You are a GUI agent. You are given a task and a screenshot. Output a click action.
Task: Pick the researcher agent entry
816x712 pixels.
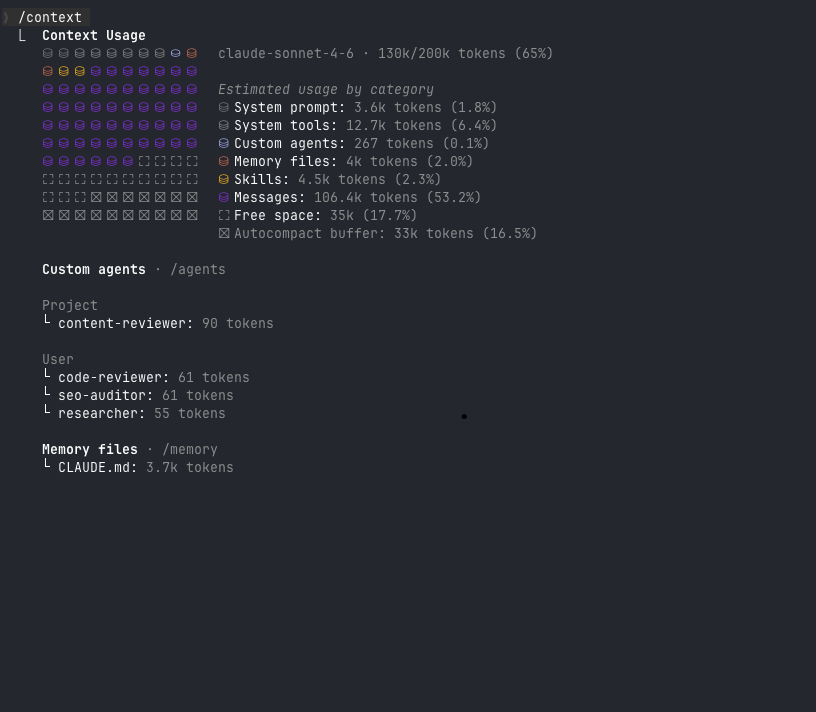(x=101, y=414)
